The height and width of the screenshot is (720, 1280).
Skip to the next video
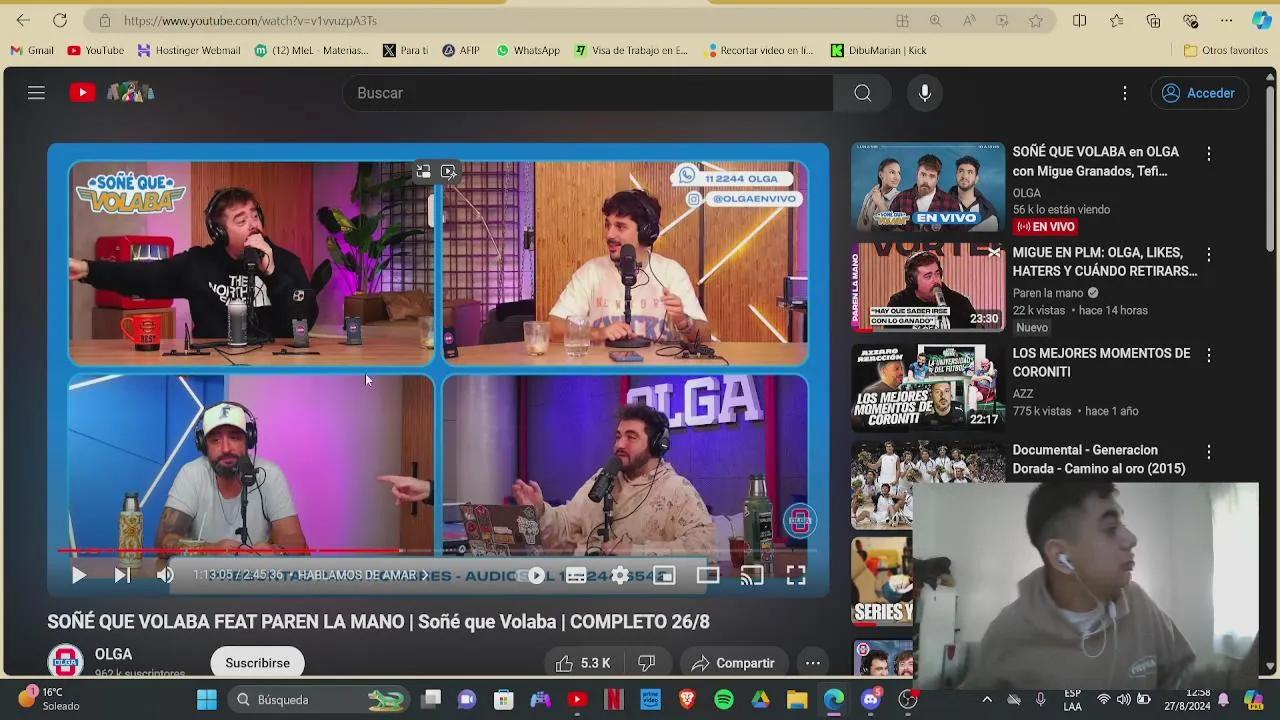122,575
